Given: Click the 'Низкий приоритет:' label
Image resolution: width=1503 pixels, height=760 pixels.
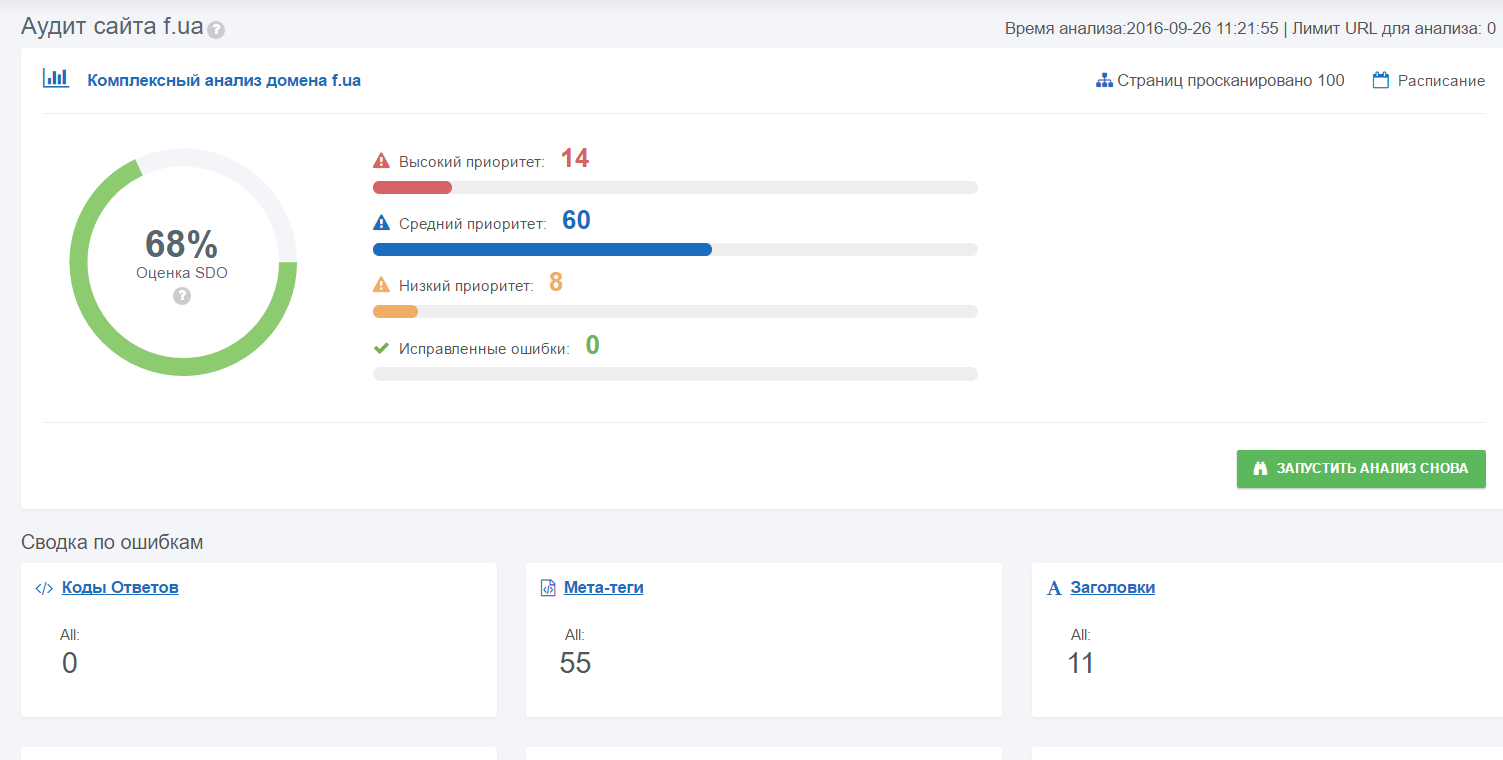Looking at the screenshot, I should 466,285.
